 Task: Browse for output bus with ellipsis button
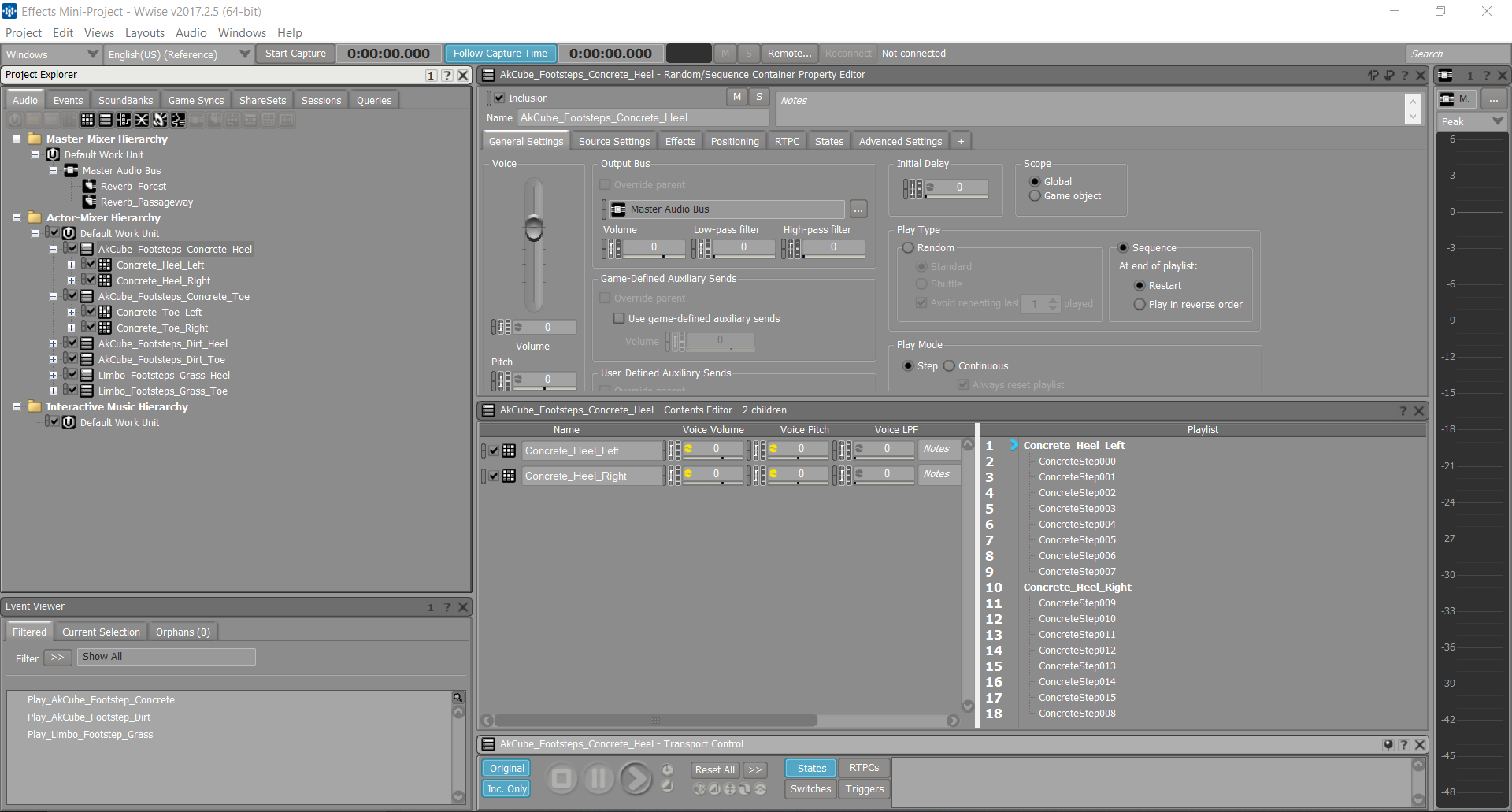[x=858, y=209]
